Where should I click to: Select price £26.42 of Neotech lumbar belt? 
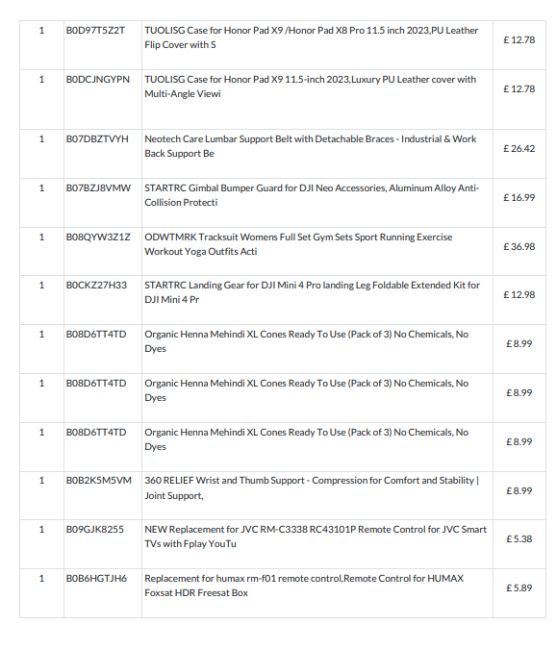[519, 148]
